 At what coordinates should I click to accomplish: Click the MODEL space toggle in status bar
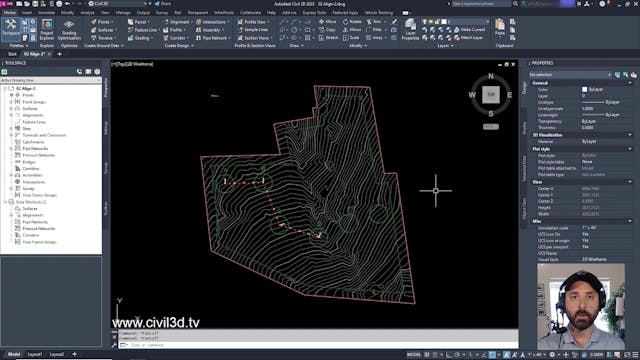pos(413,355)
